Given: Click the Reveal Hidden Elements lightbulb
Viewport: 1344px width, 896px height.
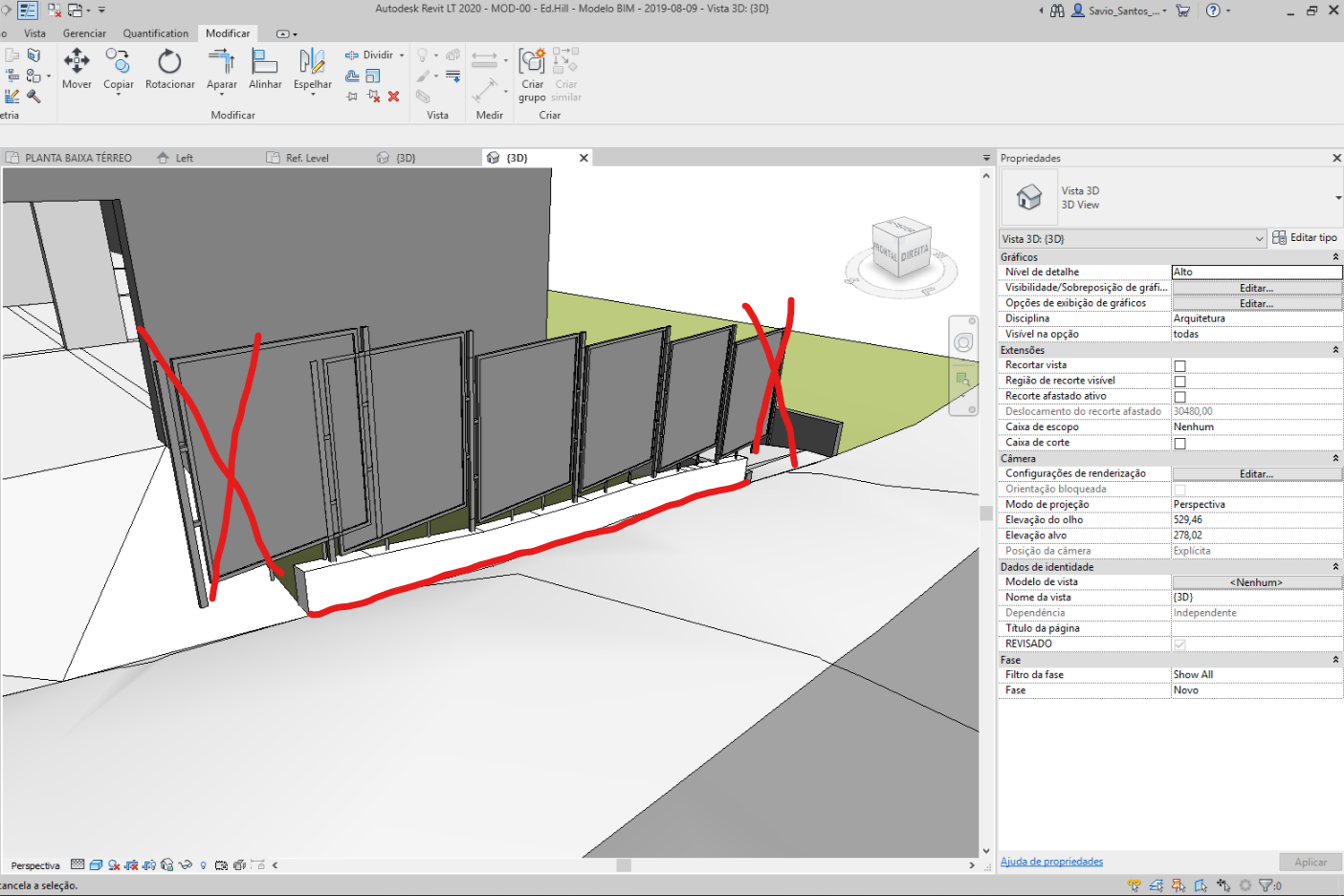Looking at the screenshot, I should click(x=203, y=863).
